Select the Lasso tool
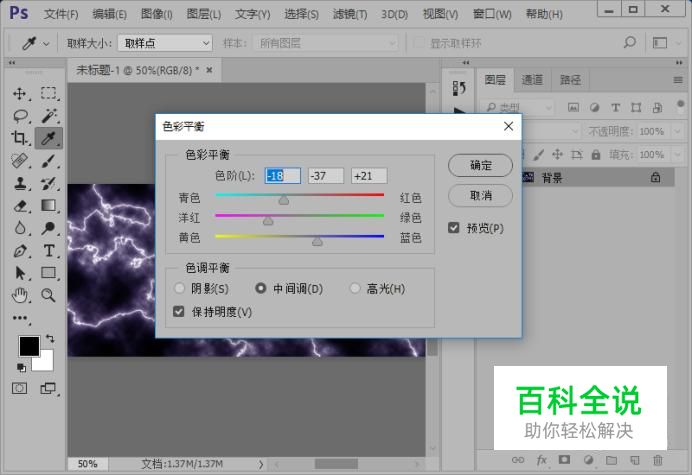Image resolution: width=692 pixels, height=475 pixels. pos(20,116)
